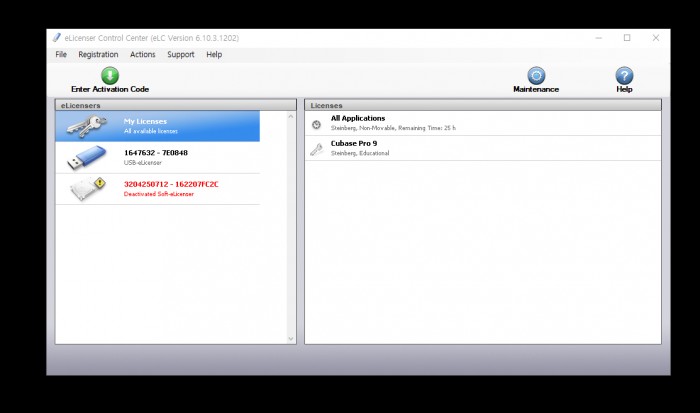Open the Help menu in menu bar
This screenshot has width=700, height=413.
214,54
